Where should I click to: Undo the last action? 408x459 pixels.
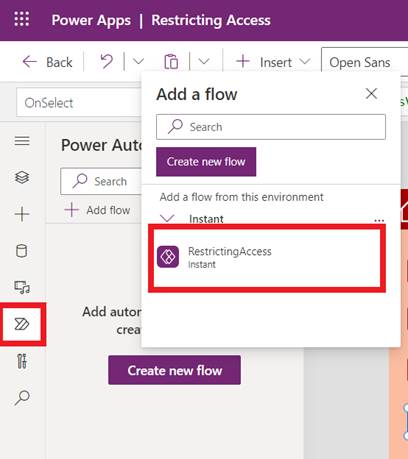(107, 62)
